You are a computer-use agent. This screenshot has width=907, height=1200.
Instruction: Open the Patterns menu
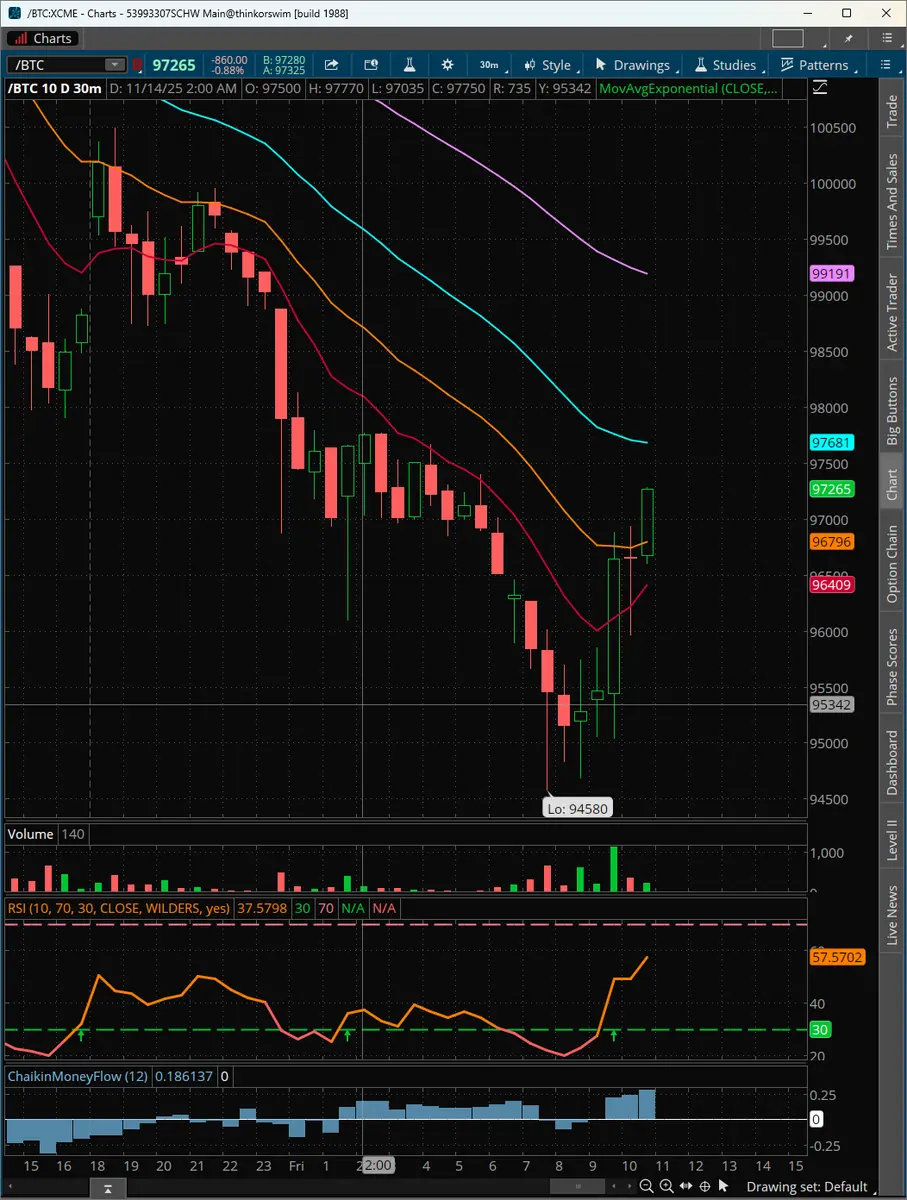(x=814, y=64)
